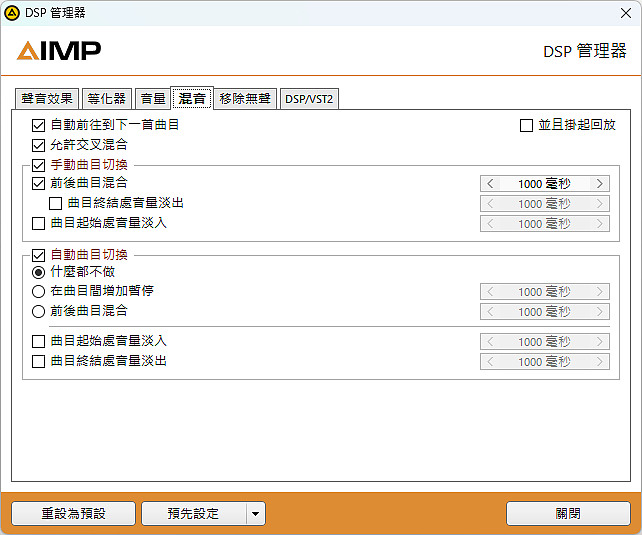Image resolution: width=642 pixels, height=535 pixels.
Task: Decrease manual 曲目終結處音量淡出 duration with left arrow
Action: (x=490, y=203)
